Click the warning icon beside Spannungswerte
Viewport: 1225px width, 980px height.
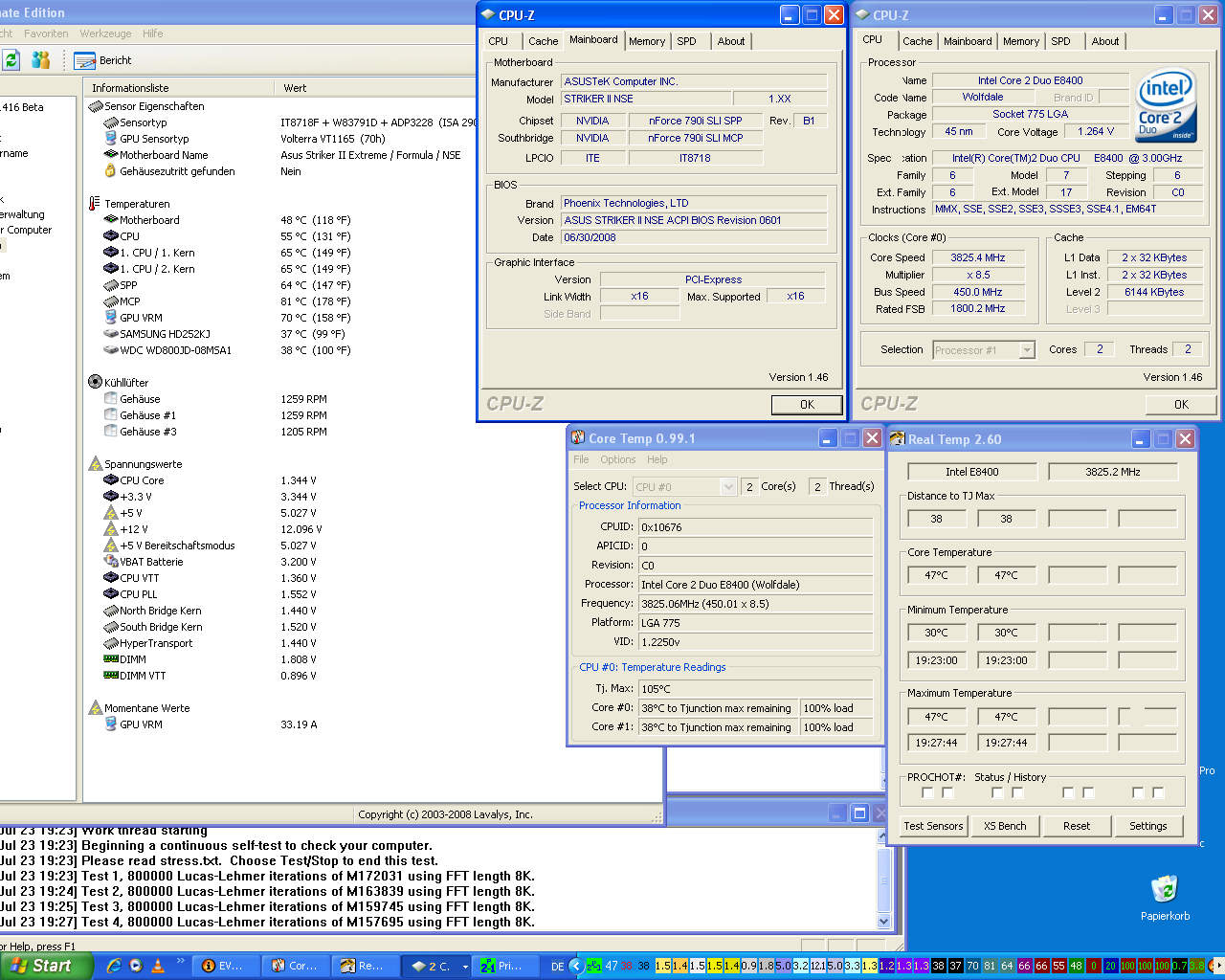(x=95, y=464)
